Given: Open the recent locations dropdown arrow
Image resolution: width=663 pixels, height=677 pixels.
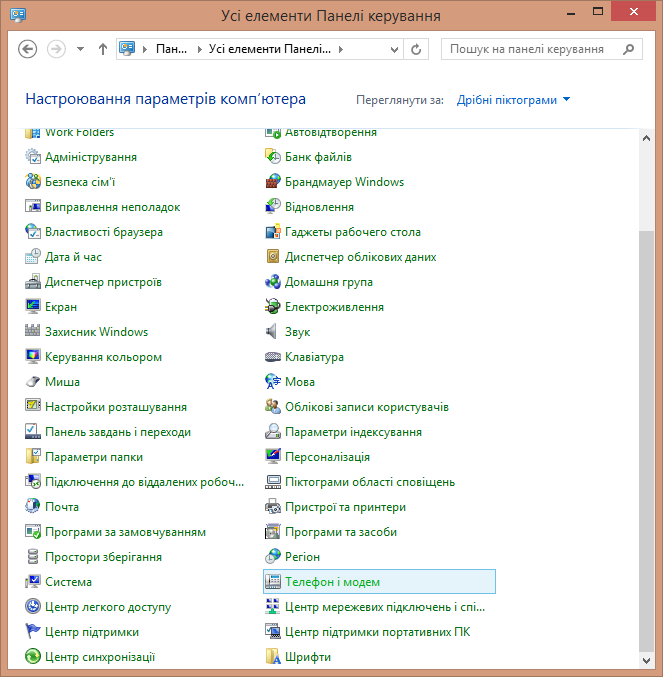Looking at the screenshot, I should (80, 49).
